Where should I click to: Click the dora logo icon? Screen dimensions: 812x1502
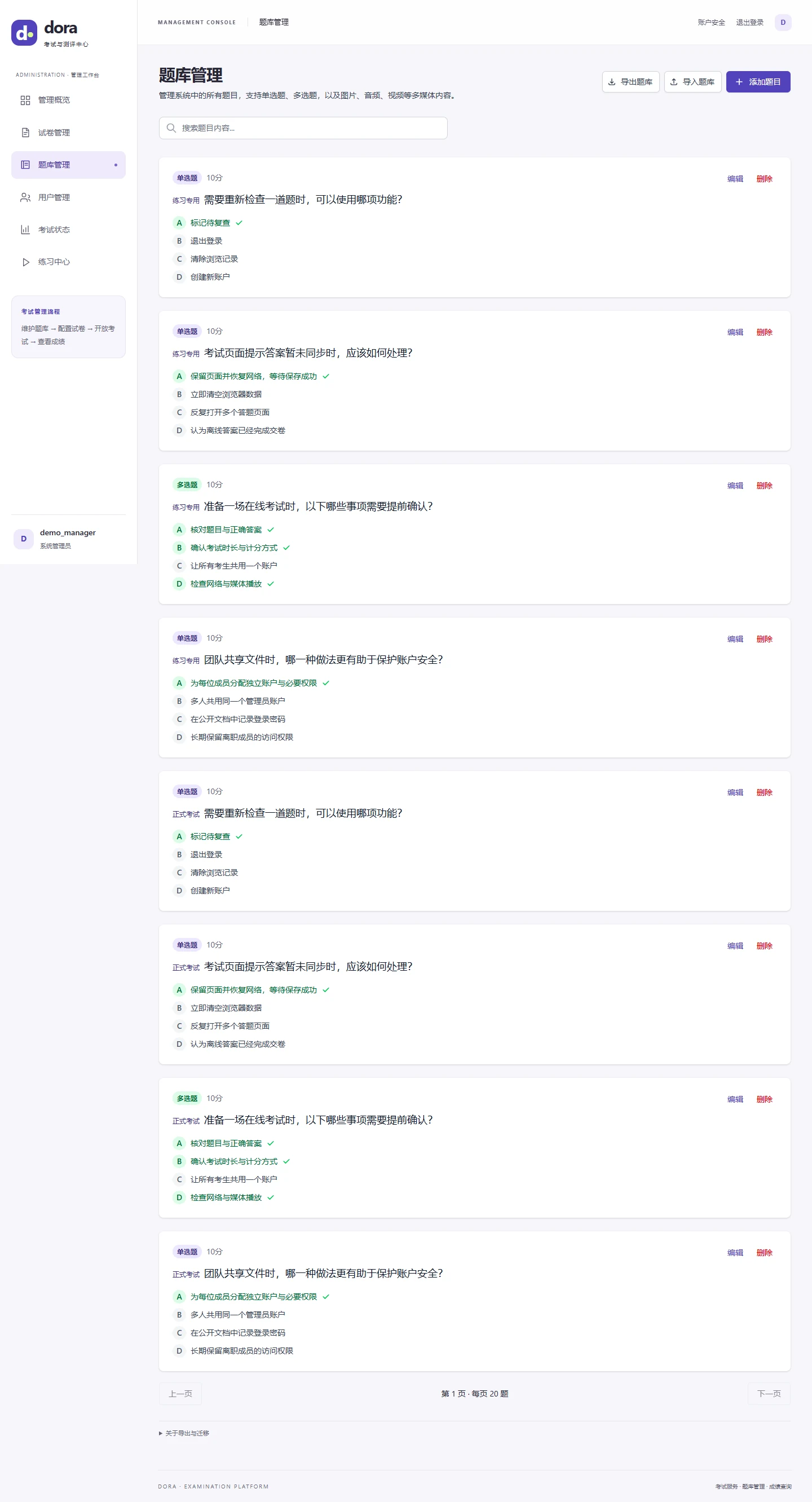[x=24, y=33]
